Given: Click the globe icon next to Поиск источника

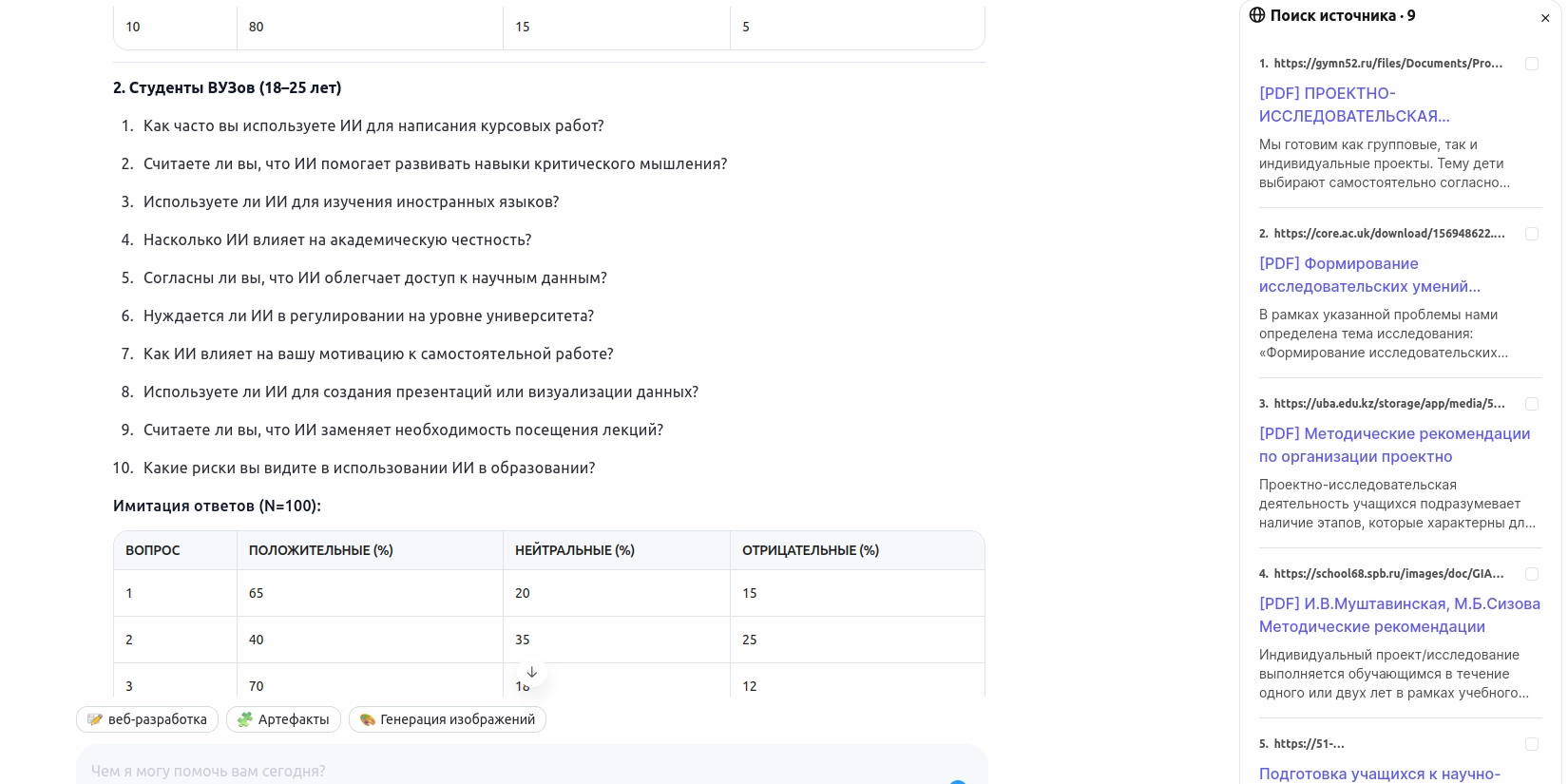Looking at the screenshot, I should point(1257,15).
